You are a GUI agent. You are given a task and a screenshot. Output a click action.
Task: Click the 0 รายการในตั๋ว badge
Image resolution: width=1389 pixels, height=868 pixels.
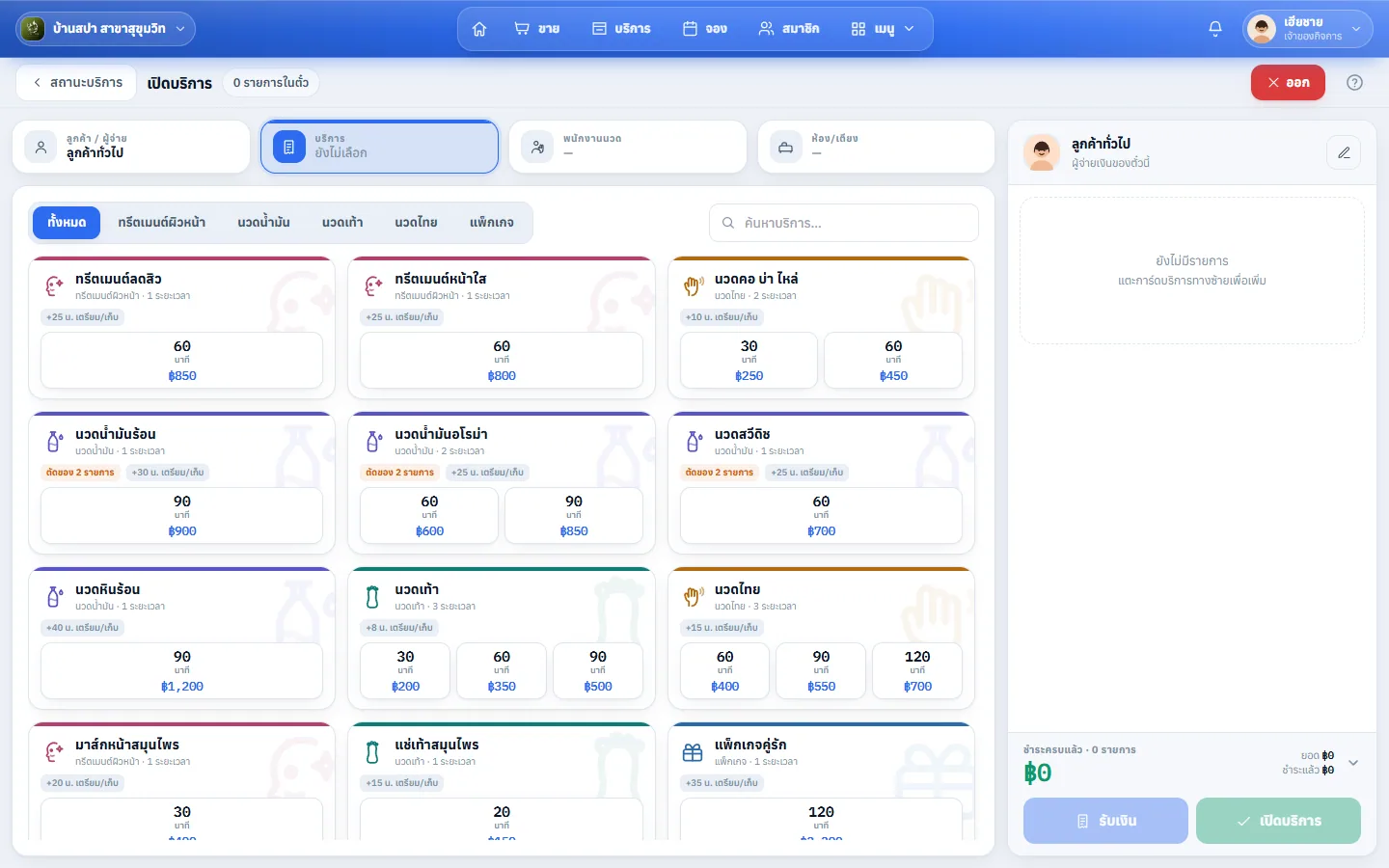click(271, 83)
